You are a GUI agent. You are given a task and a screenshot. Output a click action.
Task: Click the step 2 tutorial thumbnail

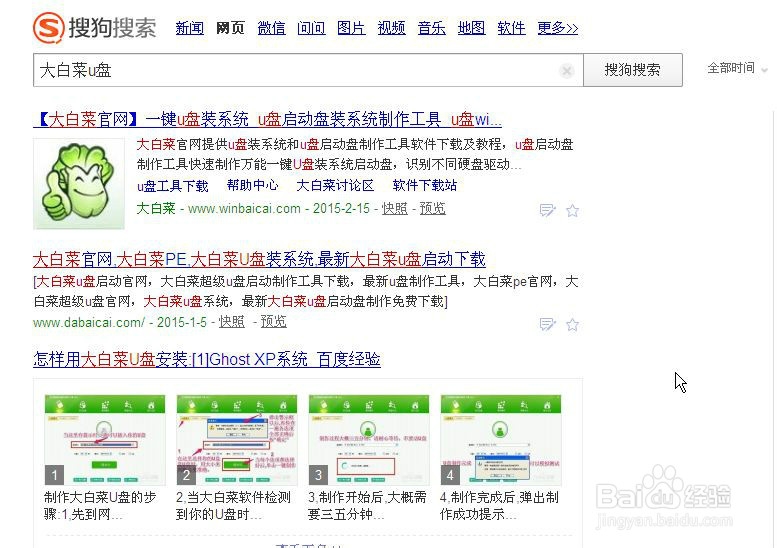[237, 440]
